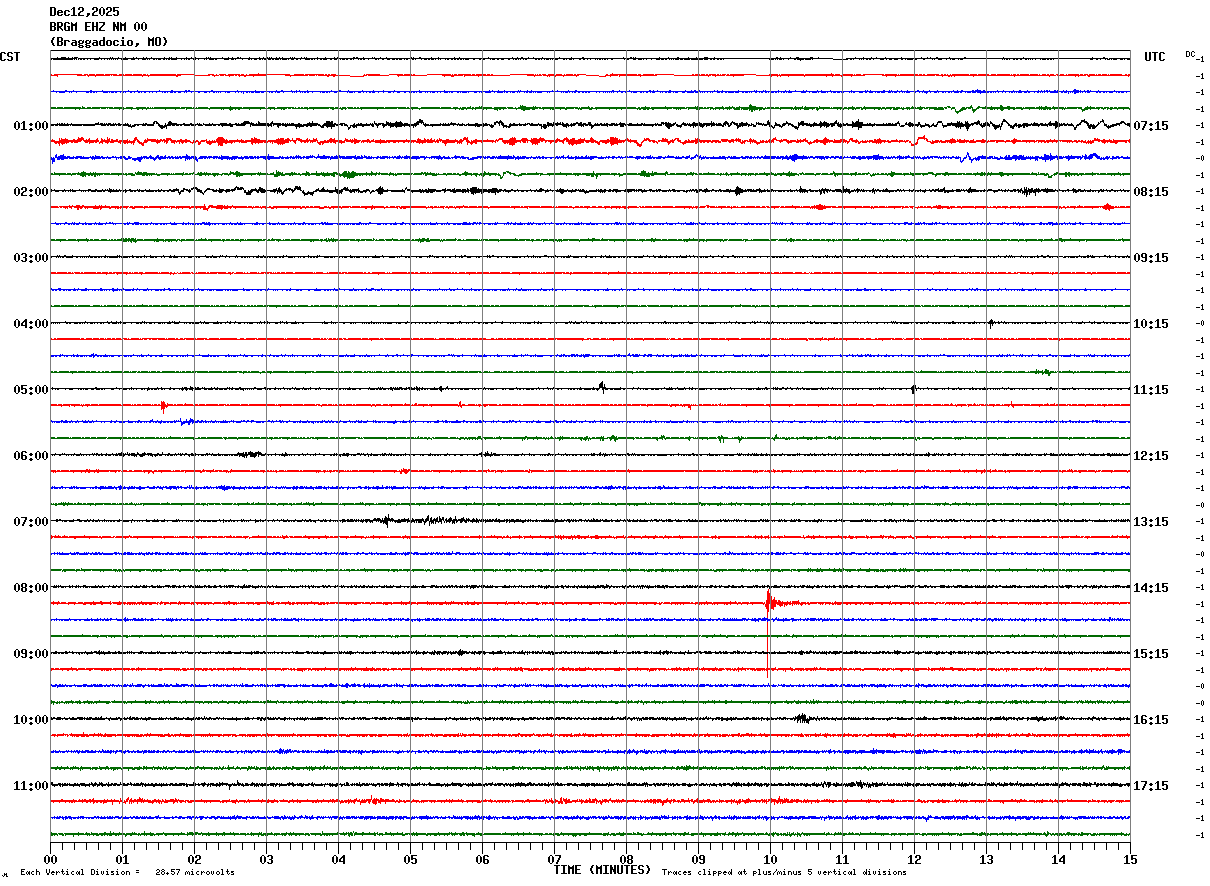This screenshot has height=886, width=1210.
Task: Click the 08:15 UTC time label
Action: click(1151, 192)
